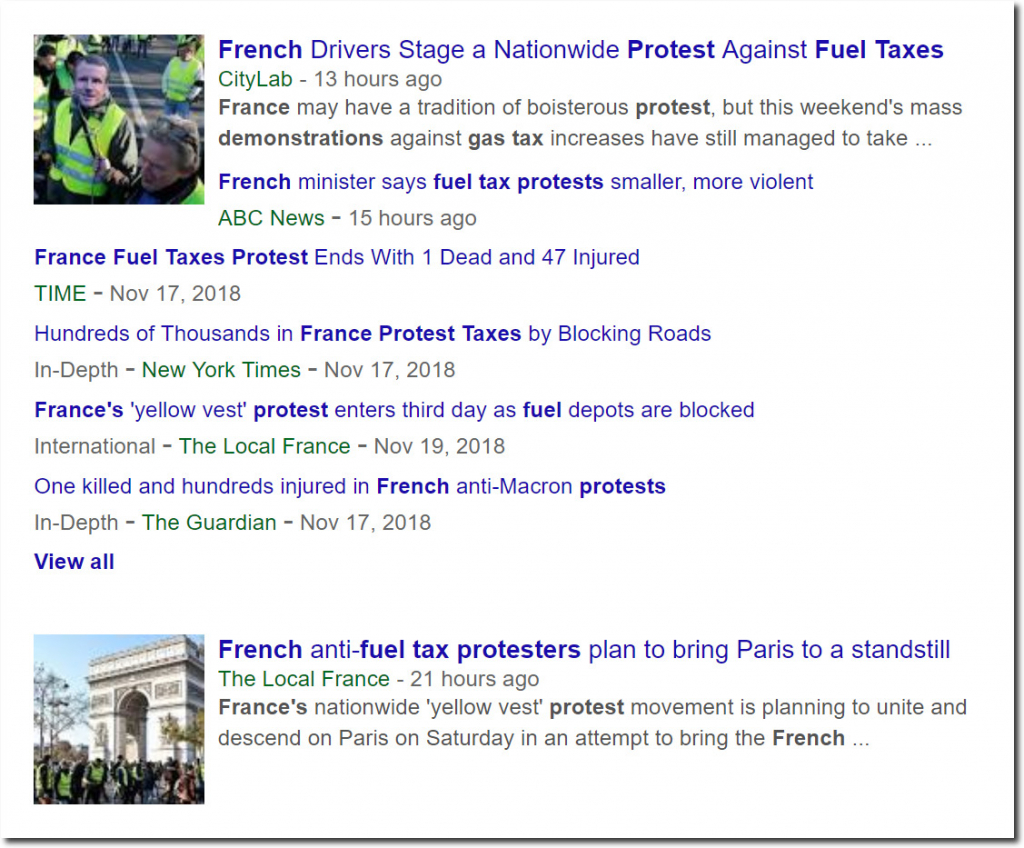Click The Guardian source label

209,522
